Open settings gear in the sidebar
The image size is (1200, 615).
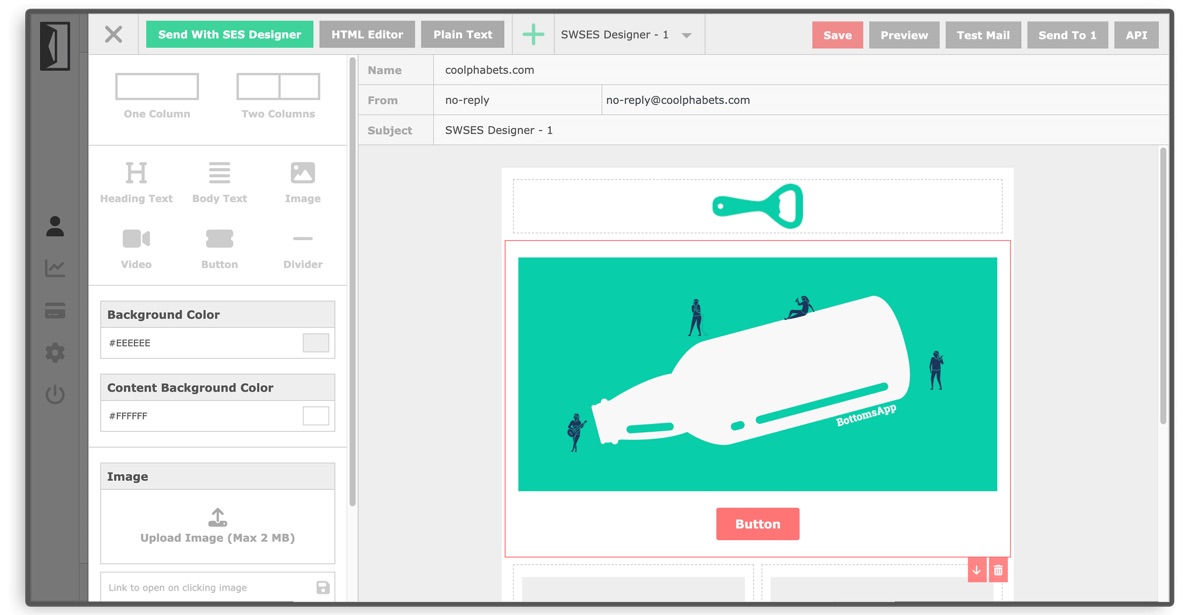(x=55, y=352)
